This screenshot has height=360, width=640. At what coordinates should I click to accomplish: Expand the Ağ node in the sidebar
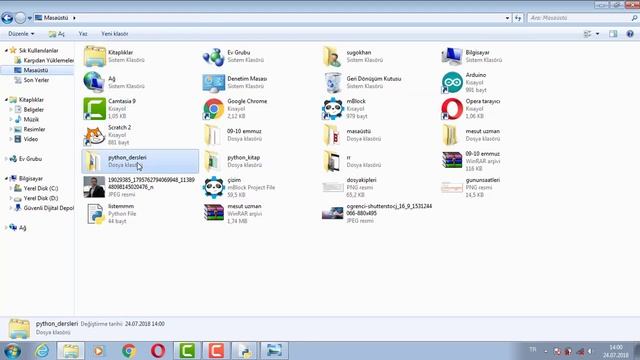[6, 227]
